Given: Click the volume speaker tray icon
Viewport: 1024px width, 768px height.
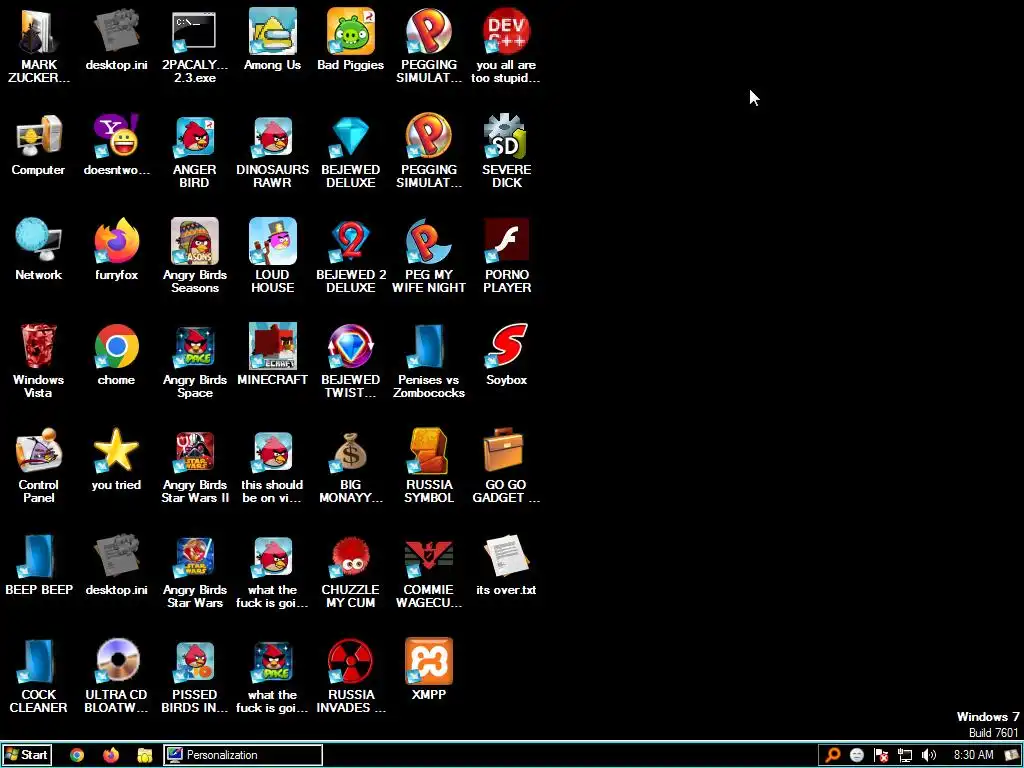Looking at the screenshot, I should pyautogui.click(x=929, y=756).
